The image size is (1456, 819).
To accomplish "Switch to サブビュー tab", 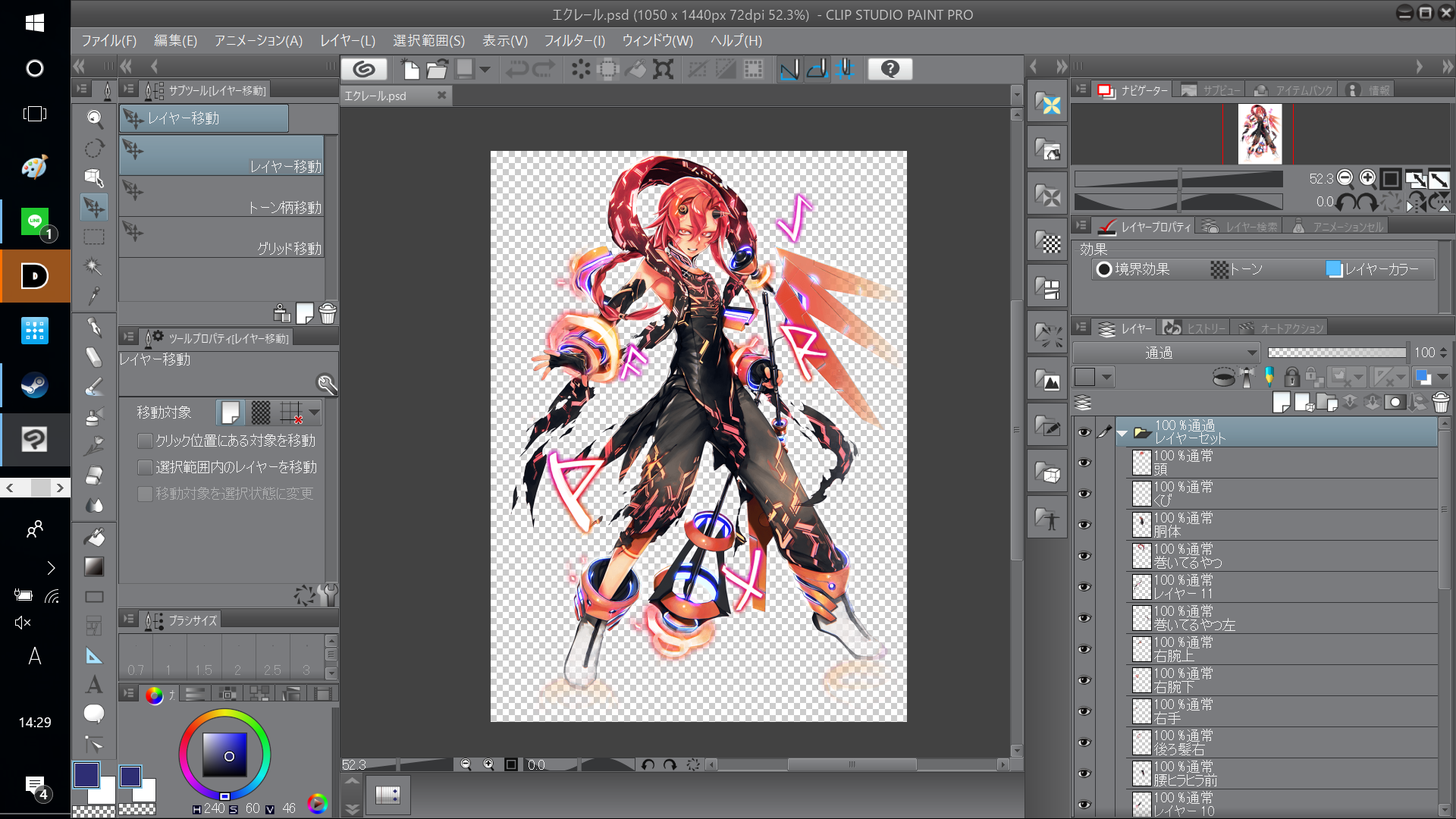I will click(1211, 90).
